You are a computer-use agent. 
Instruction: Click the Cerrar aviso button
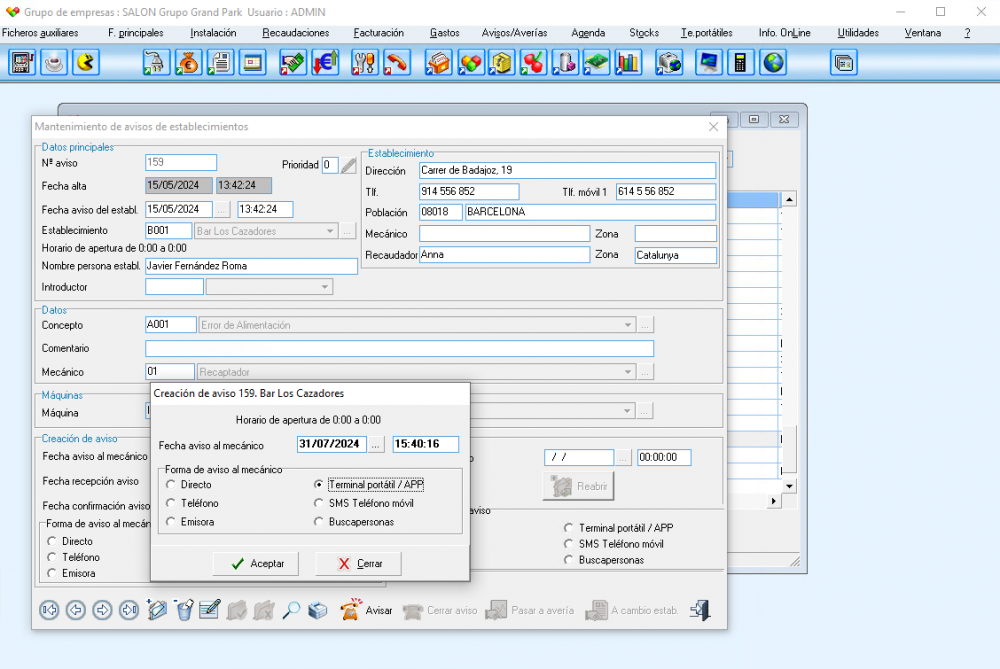pos(440,610)
